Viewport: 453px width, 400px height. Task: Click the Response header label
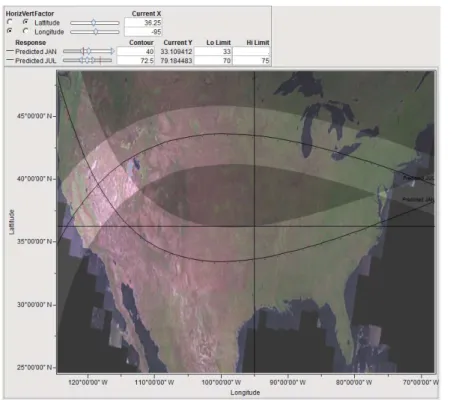[x=30, y=42]
